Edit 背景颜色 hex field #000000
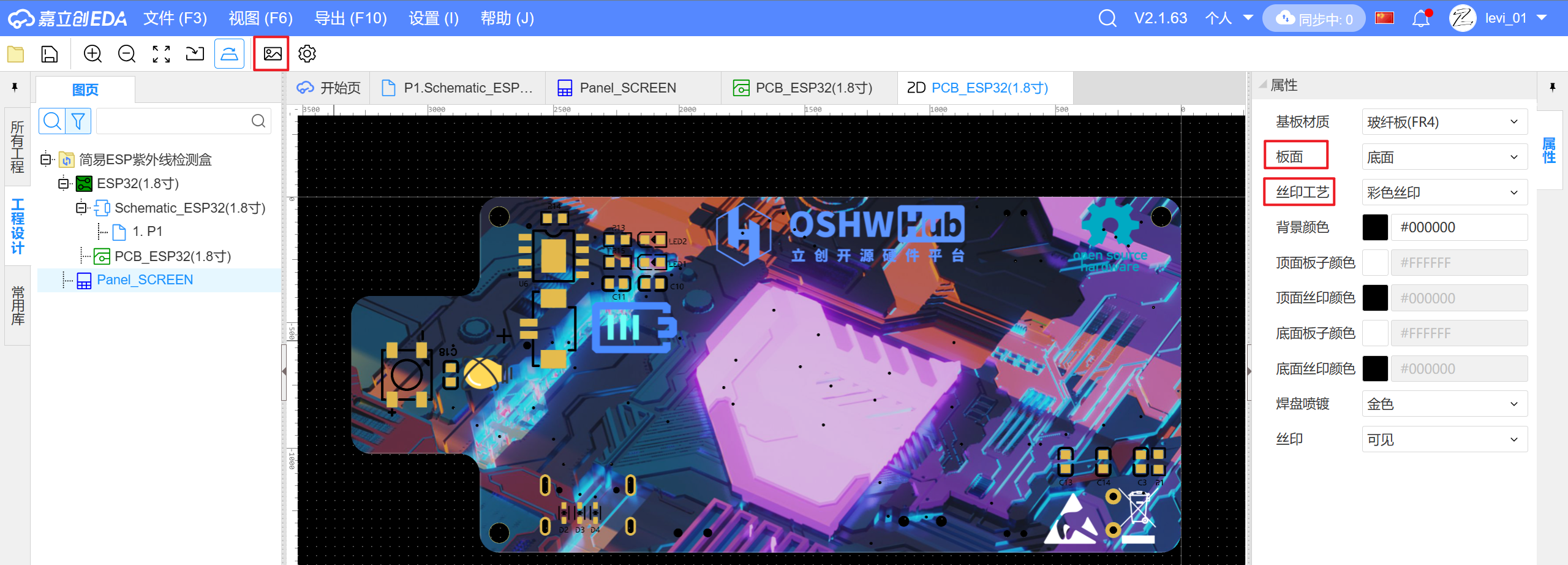This screenshot has width=1568, height=565. pyautogui.click(x=1459, y=228)
